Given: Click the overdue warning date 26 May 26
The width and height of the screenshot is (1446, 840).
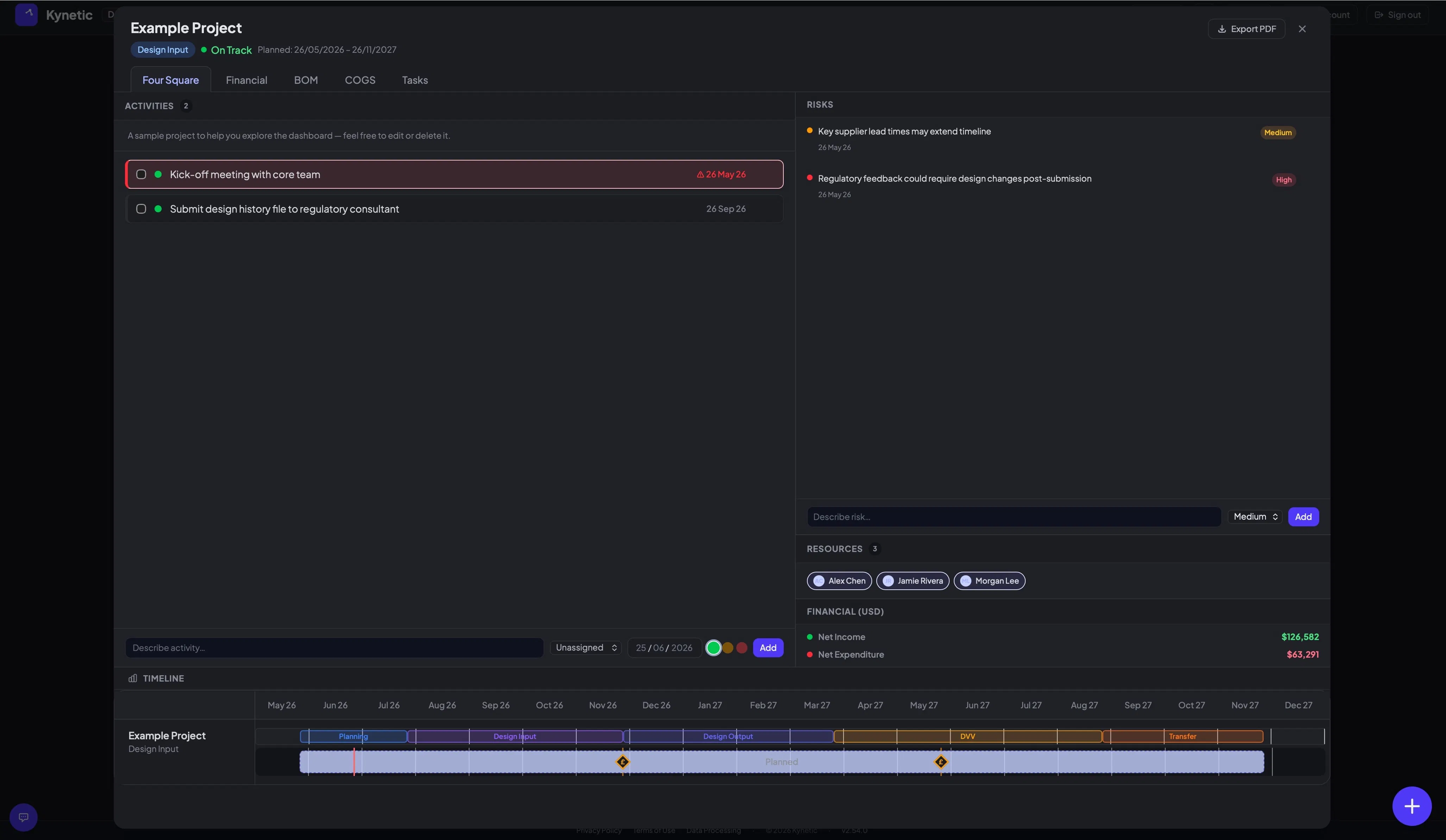Looking at the screenshot, I should pyautogui.click(x=721, y=174).
